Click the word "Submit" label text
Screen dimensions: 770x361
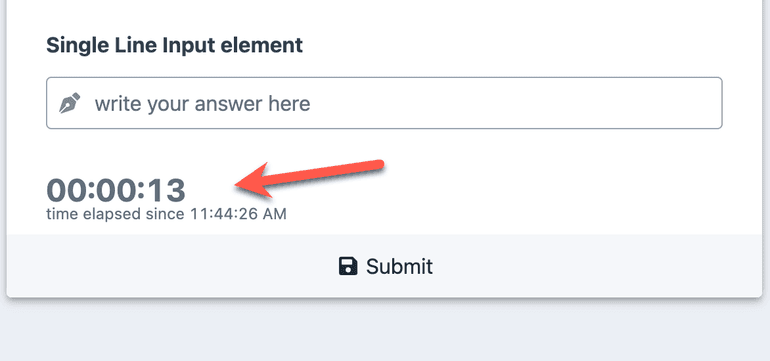399,266
